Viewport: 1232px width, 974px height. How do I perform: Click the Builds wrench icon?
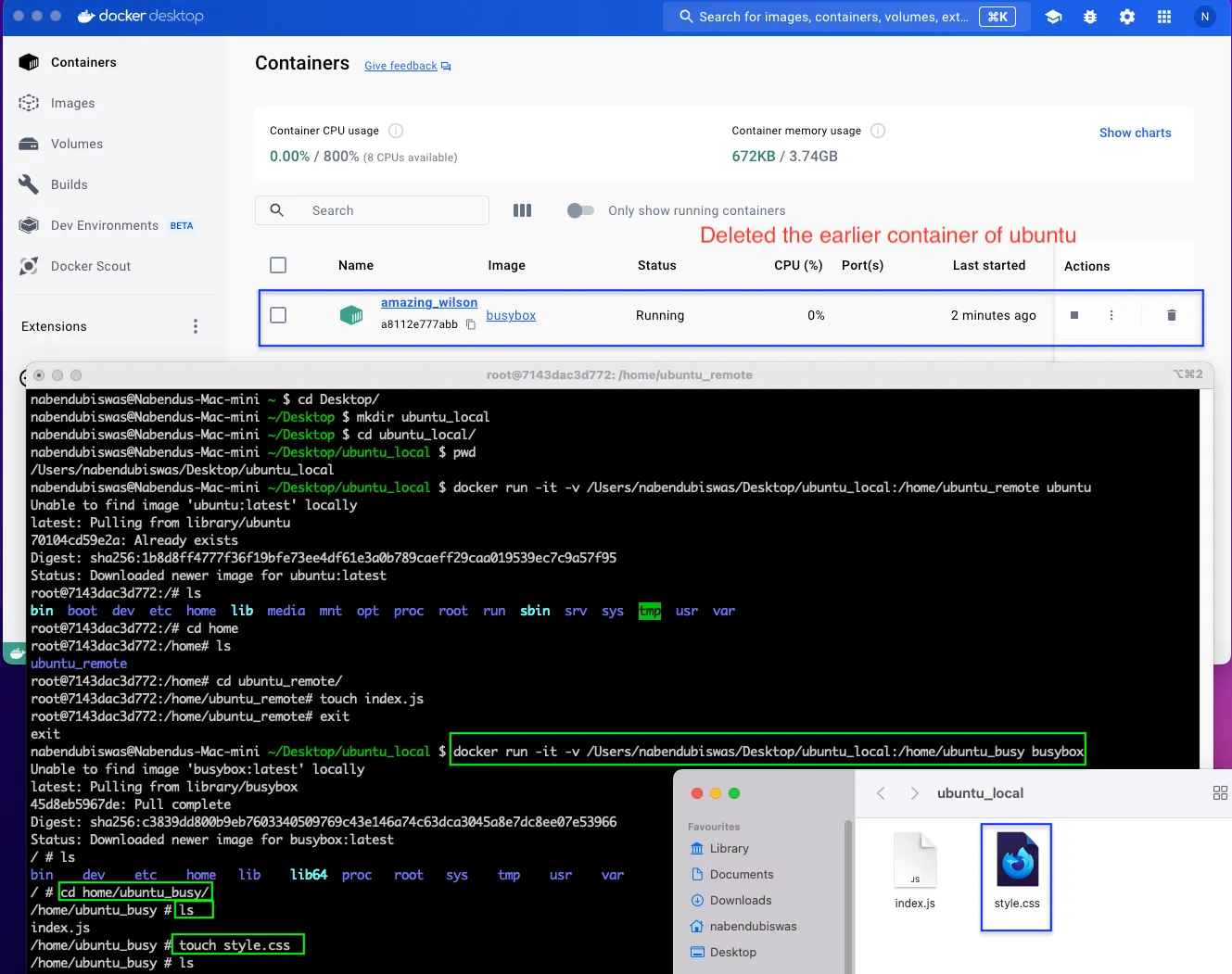point(30,184)
